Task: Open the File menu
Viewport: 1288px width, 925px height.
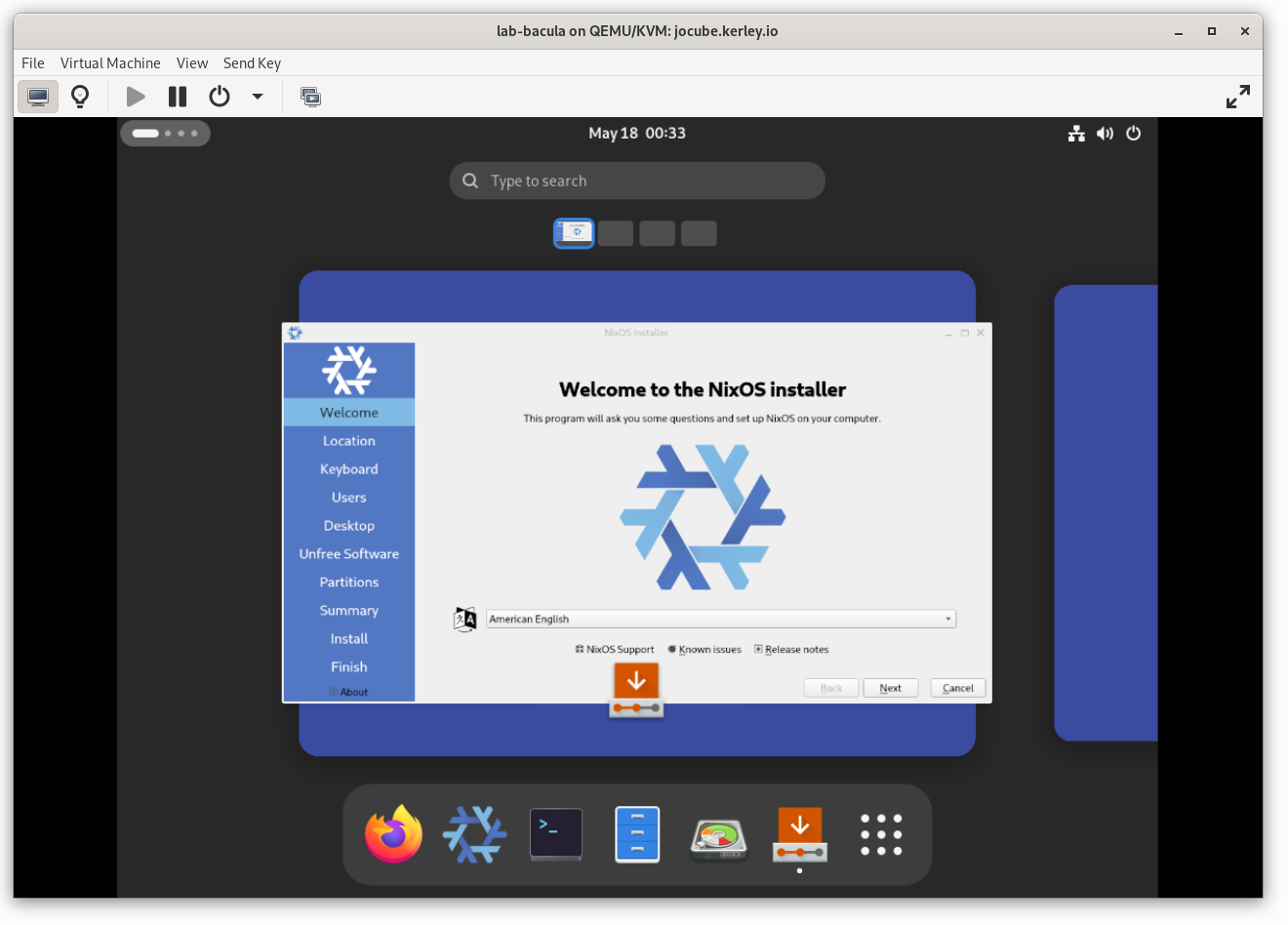Action: tap(33, 63)
